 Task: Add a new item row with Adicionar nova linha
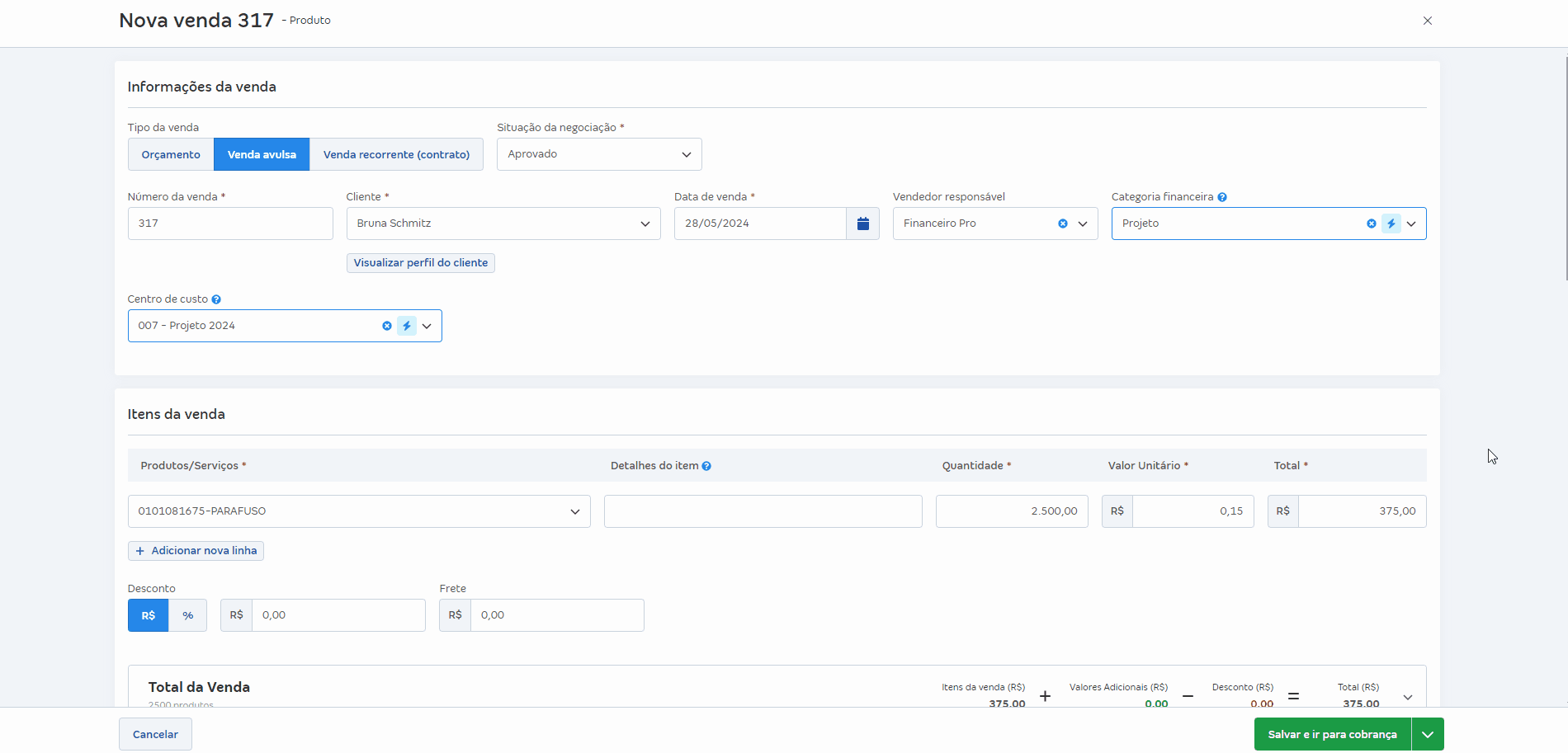[x=196, y=551]
